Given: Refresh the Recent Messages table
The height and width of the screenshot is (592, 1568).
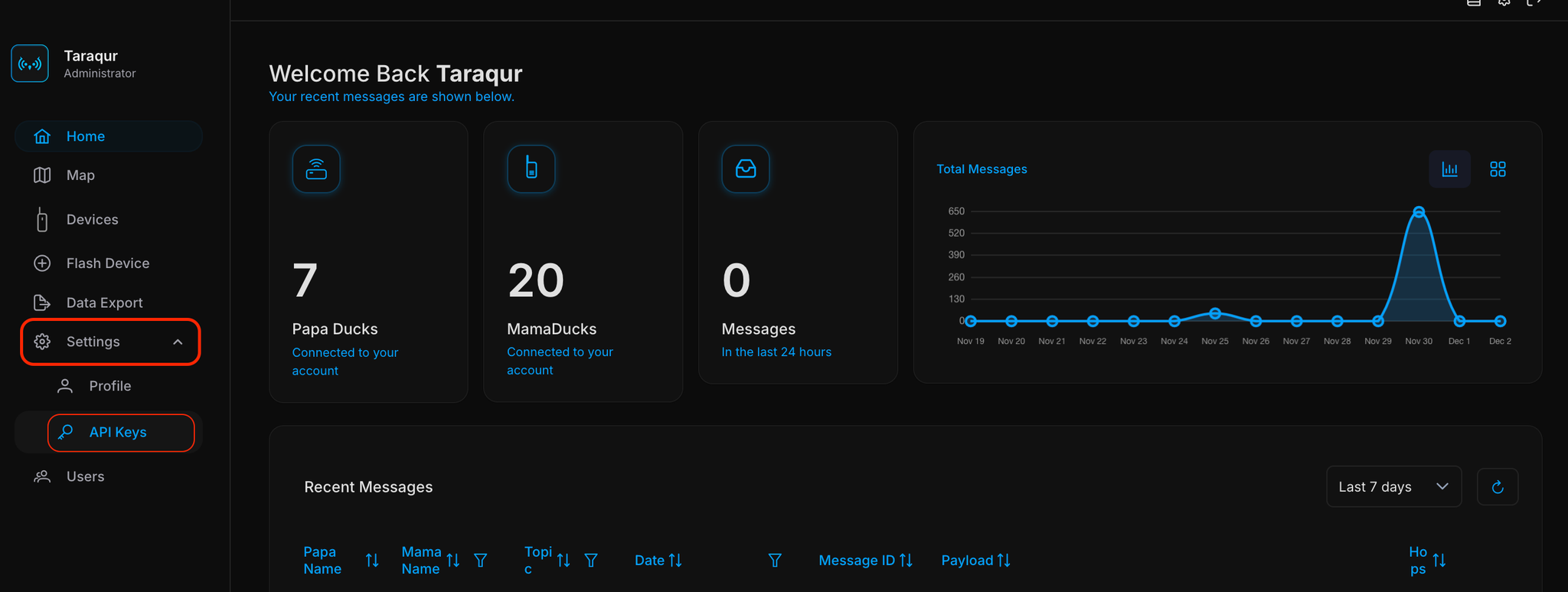Looking at the screenshot, I should (1498, 487).
